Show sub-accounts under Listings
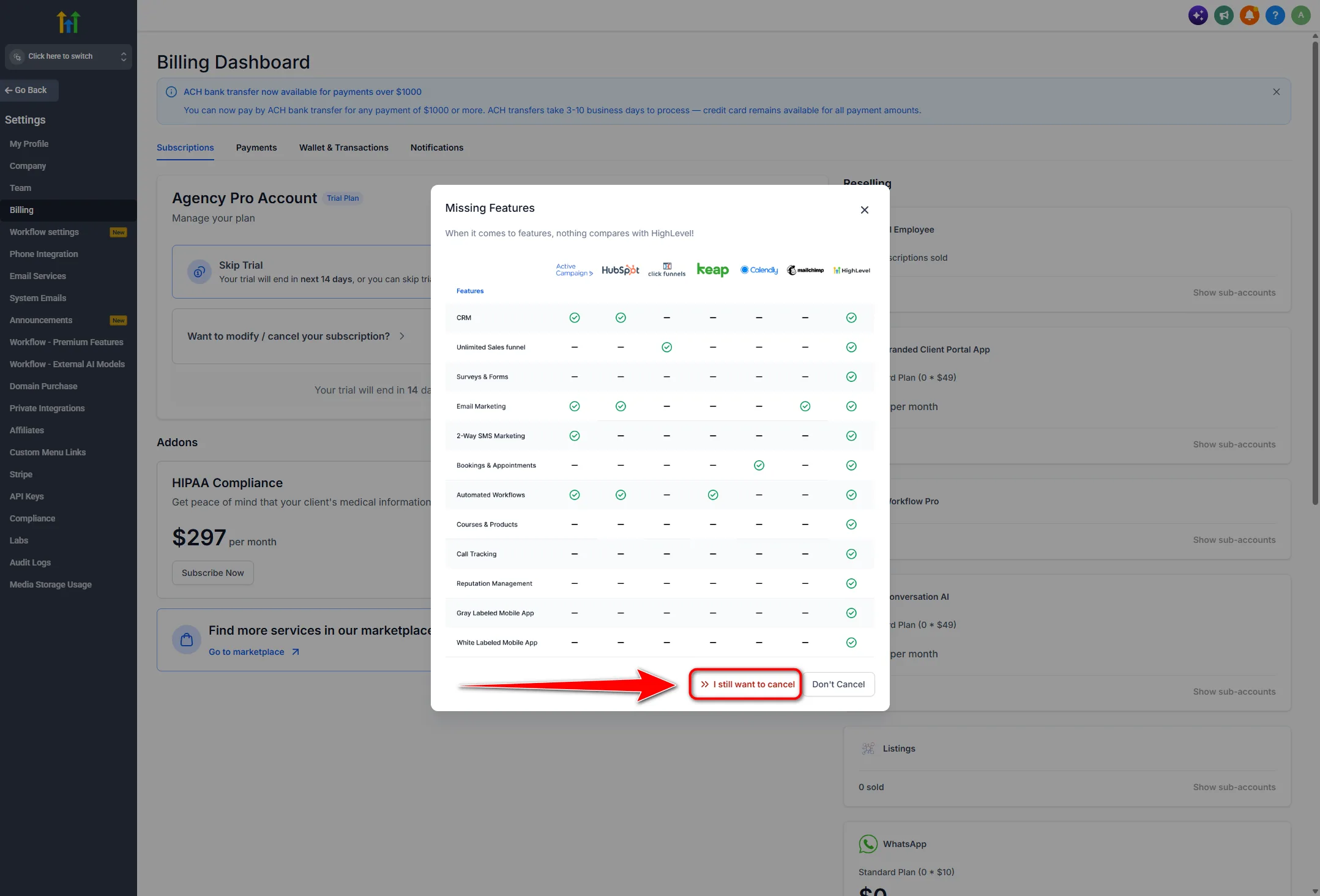 pyautogui.click(x=1234, y=787)
